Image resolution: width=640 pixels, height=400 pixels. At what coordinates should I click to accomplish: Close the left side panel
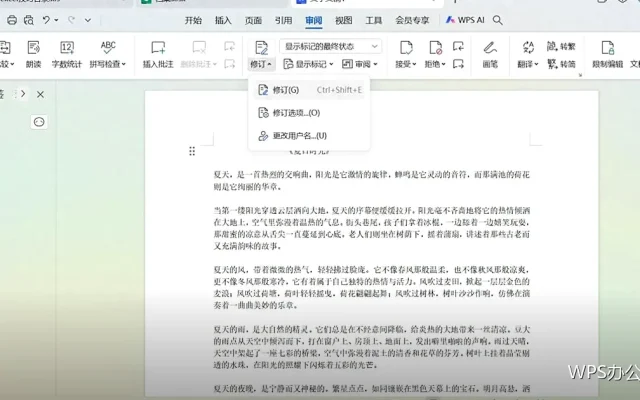tap(40, 95)
